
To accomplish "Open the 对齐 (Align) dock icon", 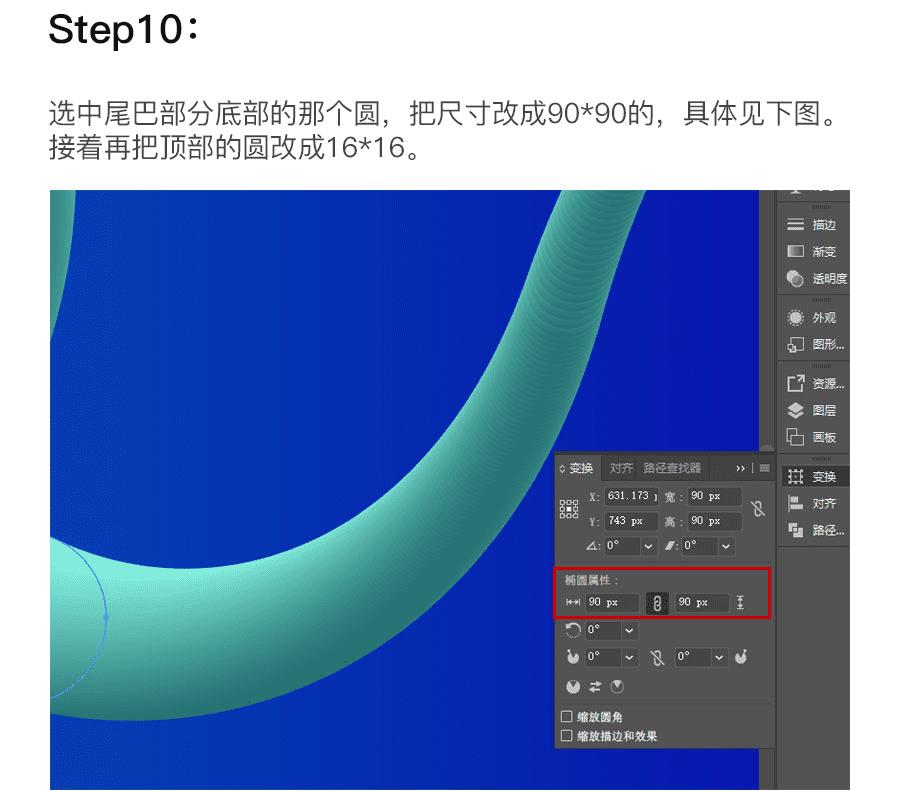I will coord(795,503).
